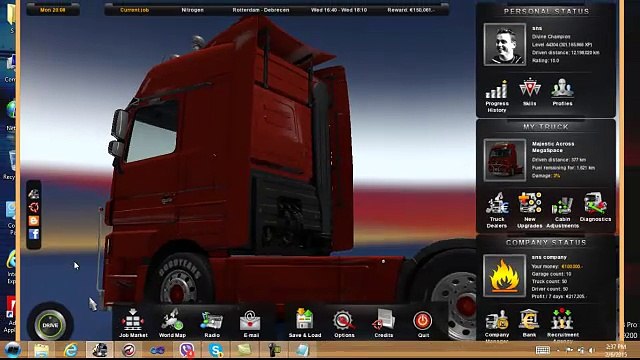Open the Job Market
This screenshot has height=360, width=640.
pyautogui.click(x=133, y=323)
